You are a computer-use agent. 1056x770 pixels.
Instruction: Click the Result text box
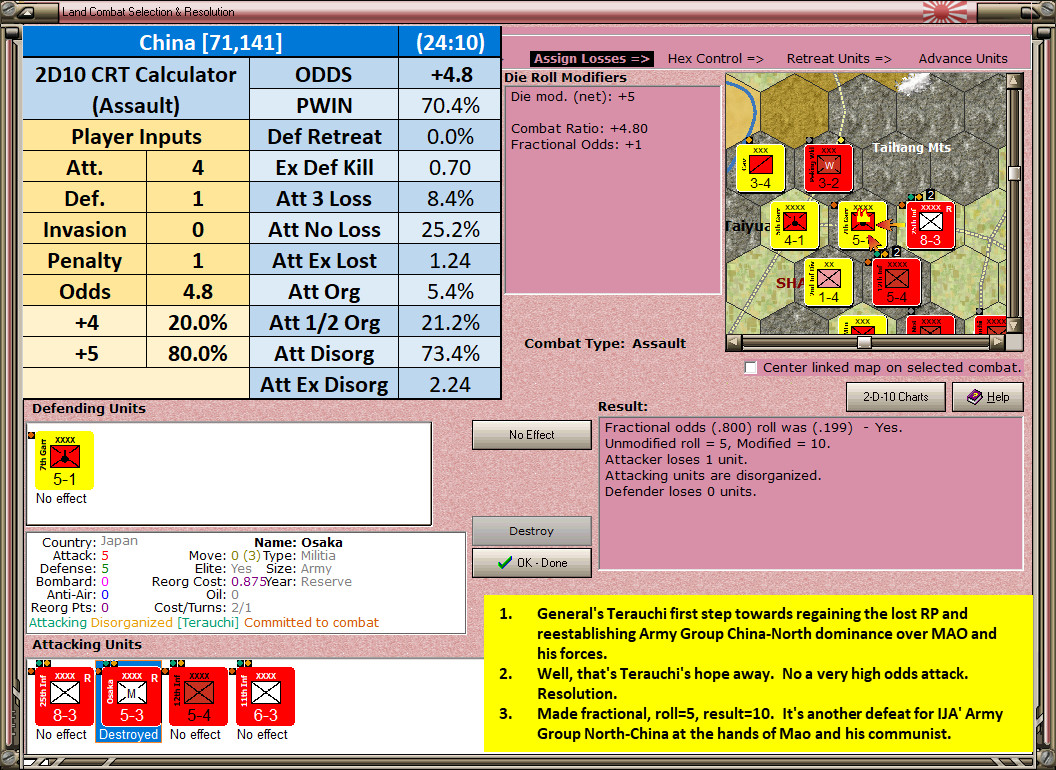tap(811, 494)
